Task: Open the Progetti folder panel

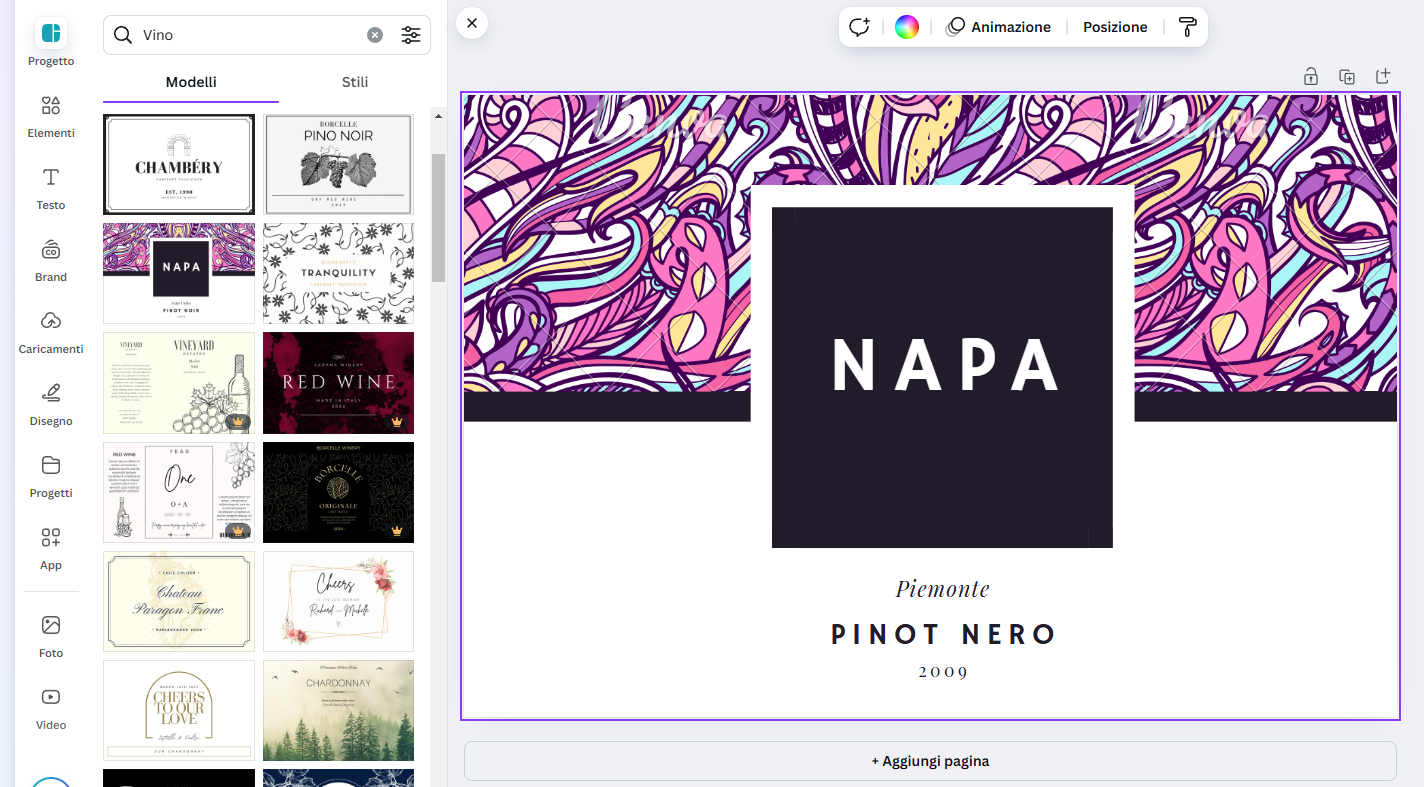Action: (x=51, y=476)
